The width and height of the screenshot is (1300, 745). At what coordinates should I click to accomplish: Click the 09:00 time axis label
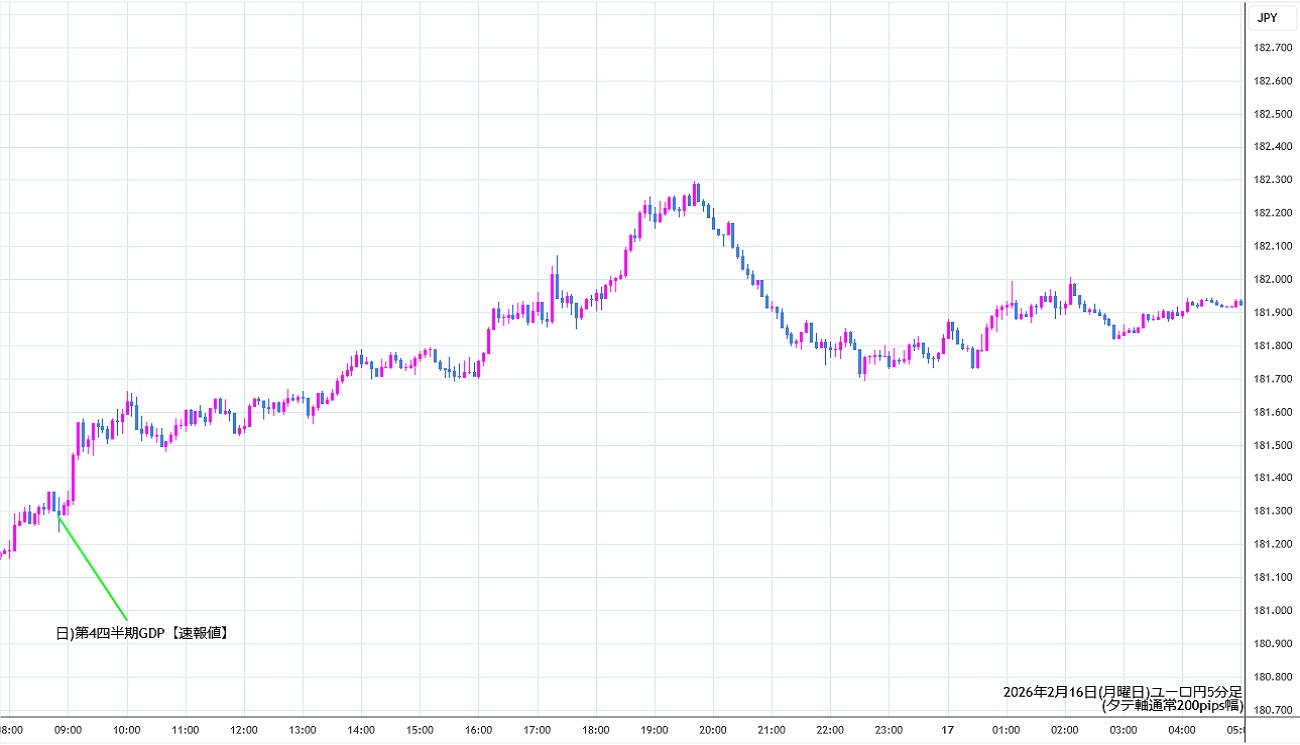click(68, 730)
